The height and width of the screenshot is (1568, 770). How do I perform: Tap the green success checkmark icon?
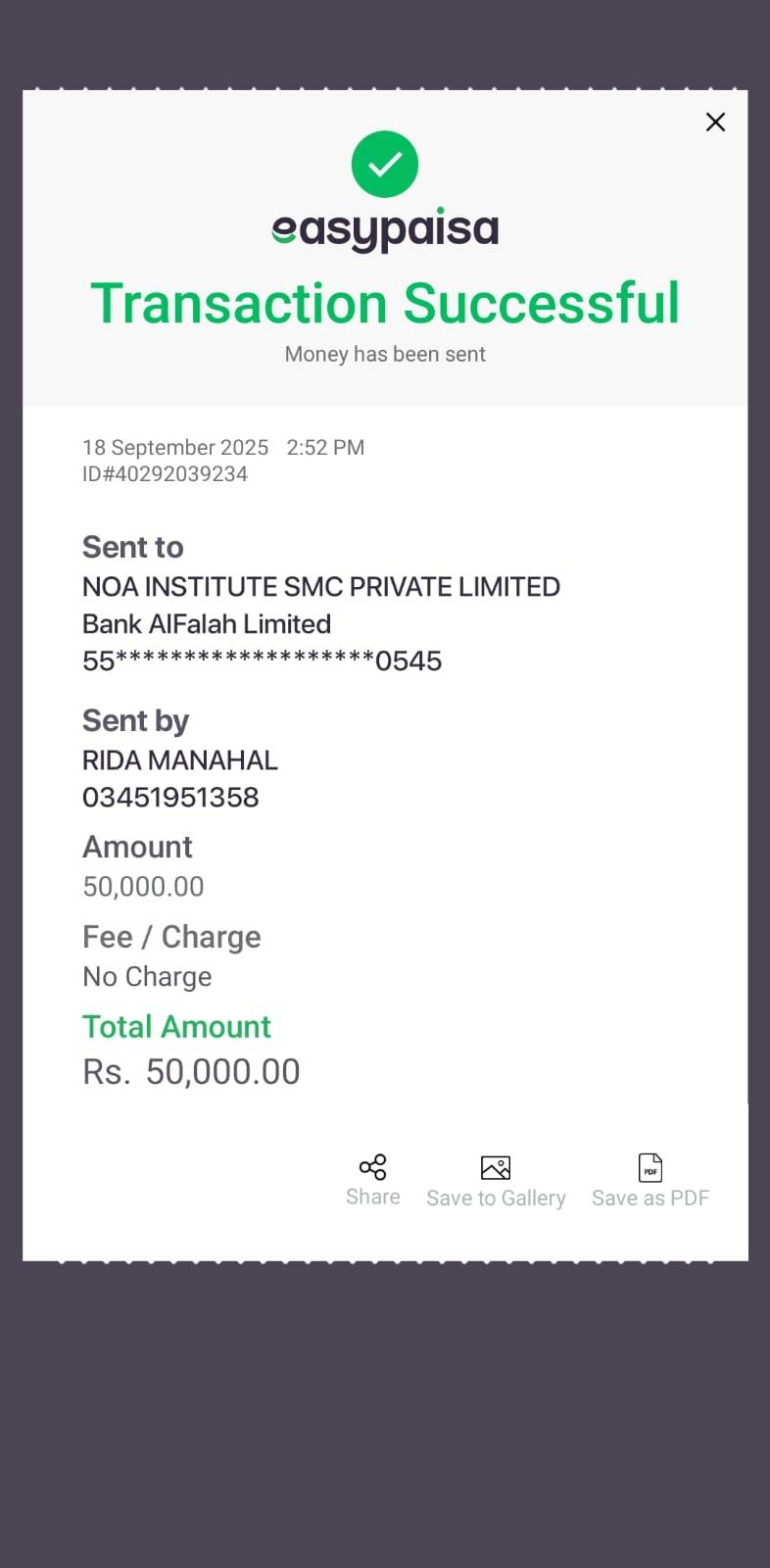click(x=385, y=164)
